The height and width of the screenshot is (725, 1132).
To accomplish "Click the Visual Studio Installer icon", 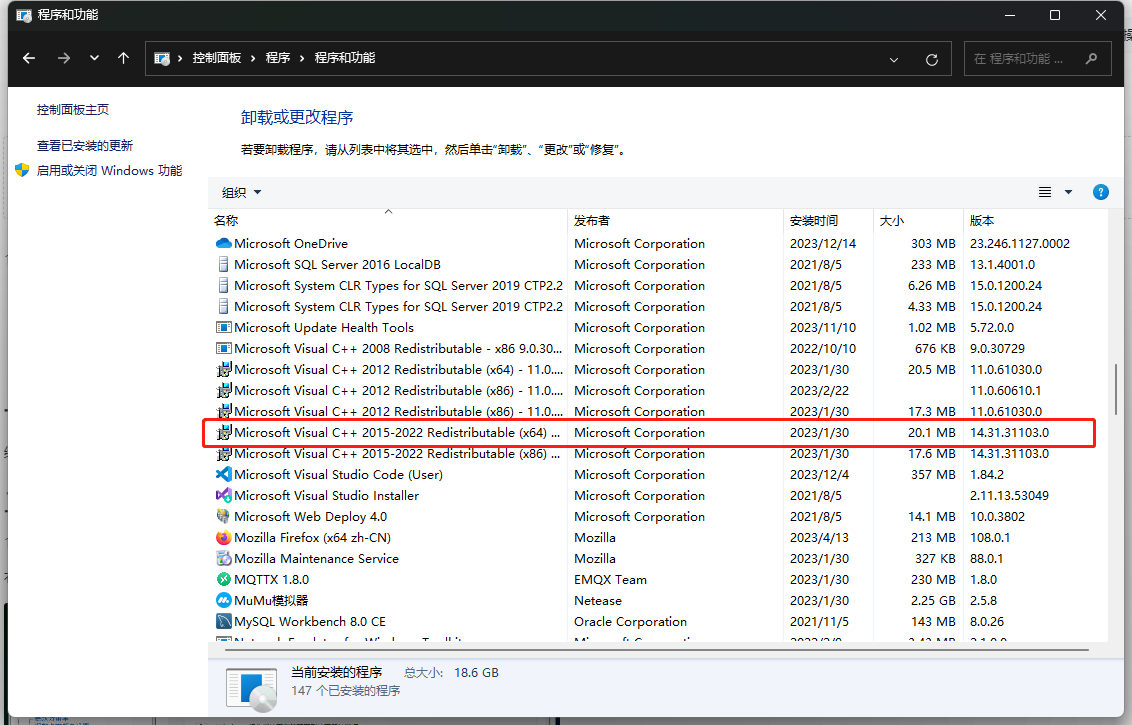I will tap(224, 495).
